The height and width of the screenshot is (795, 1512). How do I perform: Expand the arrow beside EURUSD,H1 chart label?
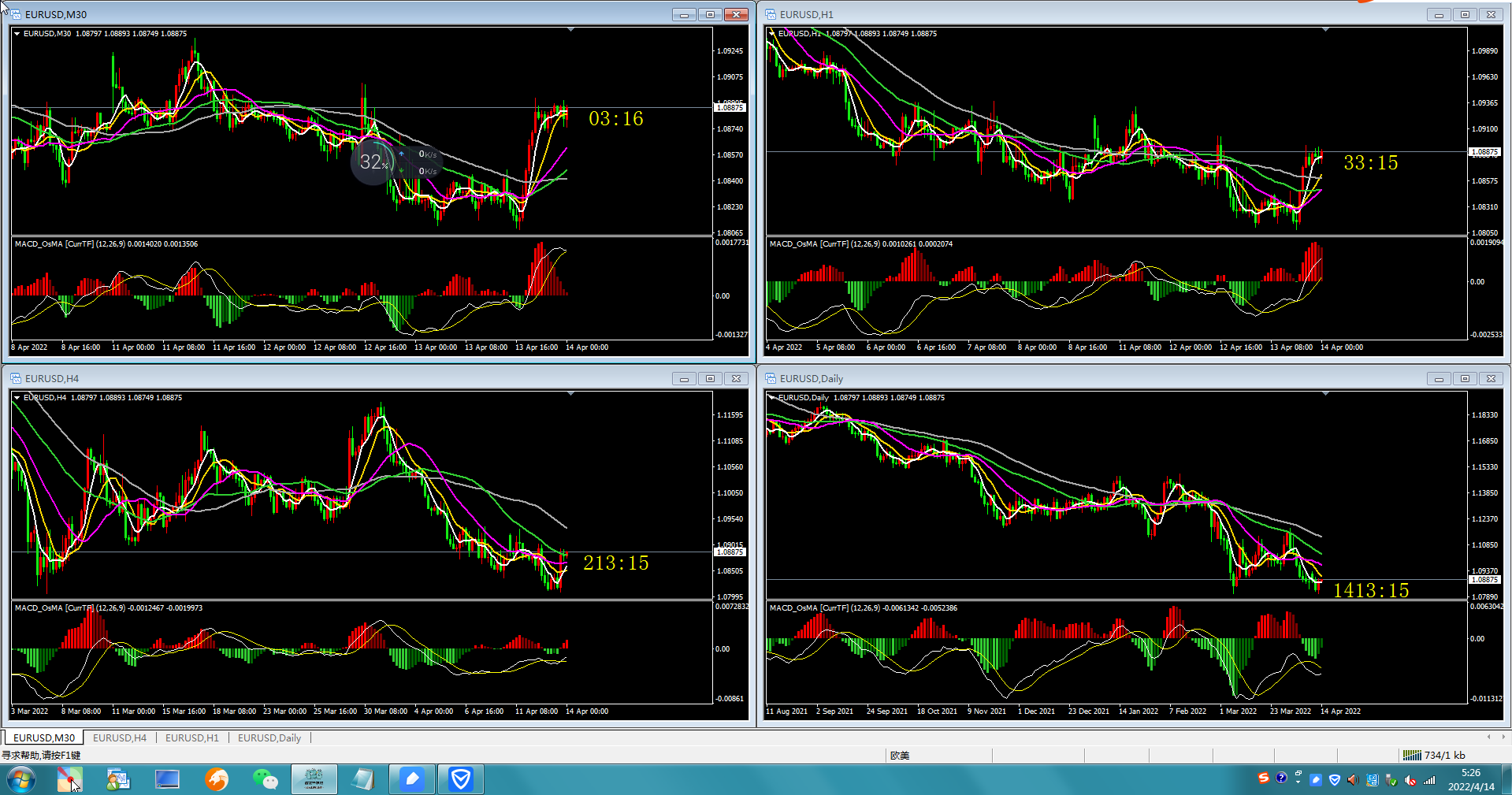[771, 34]
